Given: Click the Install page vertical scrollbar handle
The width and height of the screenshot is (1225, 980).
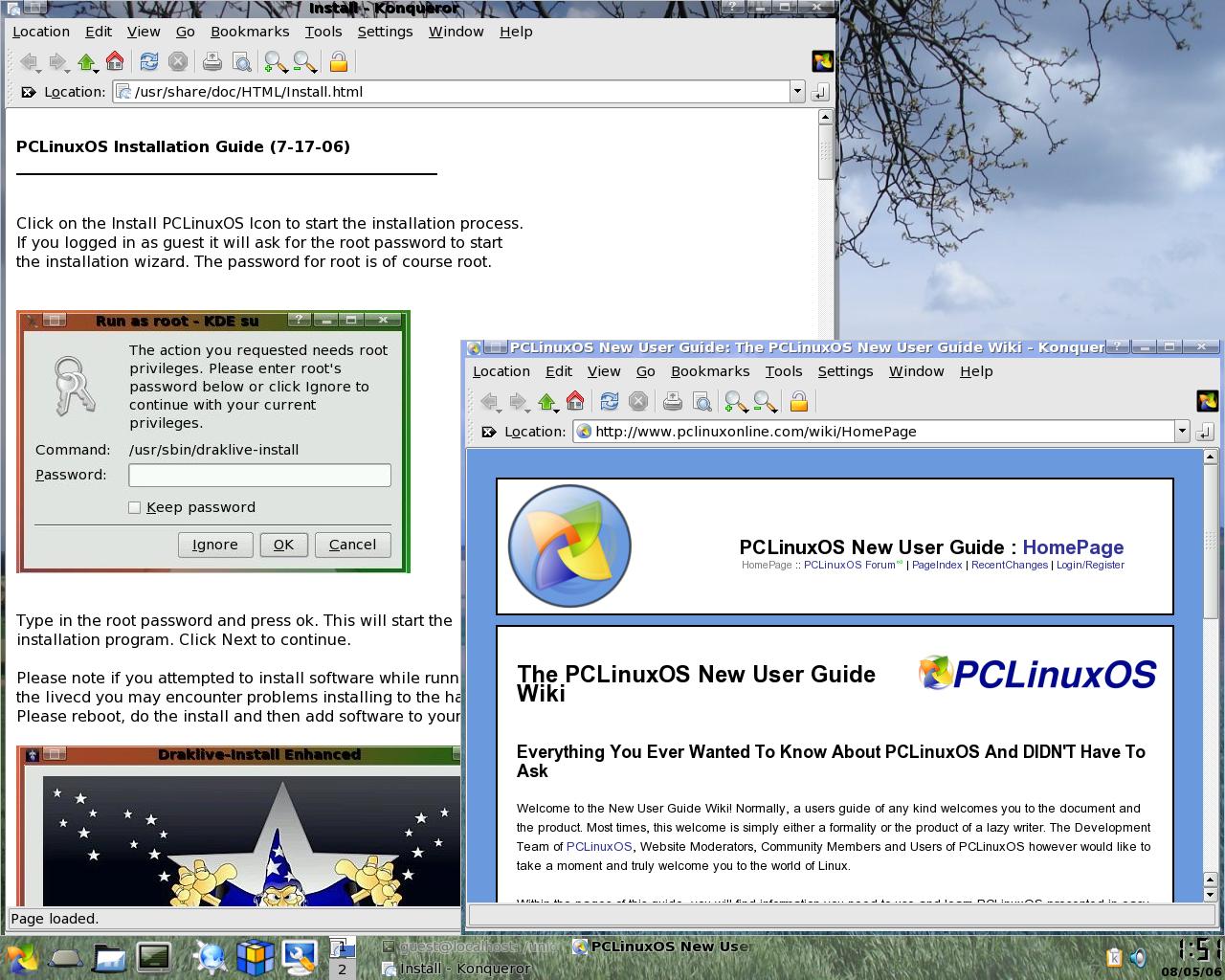Looking at the screenshot, I should [826, 151].
